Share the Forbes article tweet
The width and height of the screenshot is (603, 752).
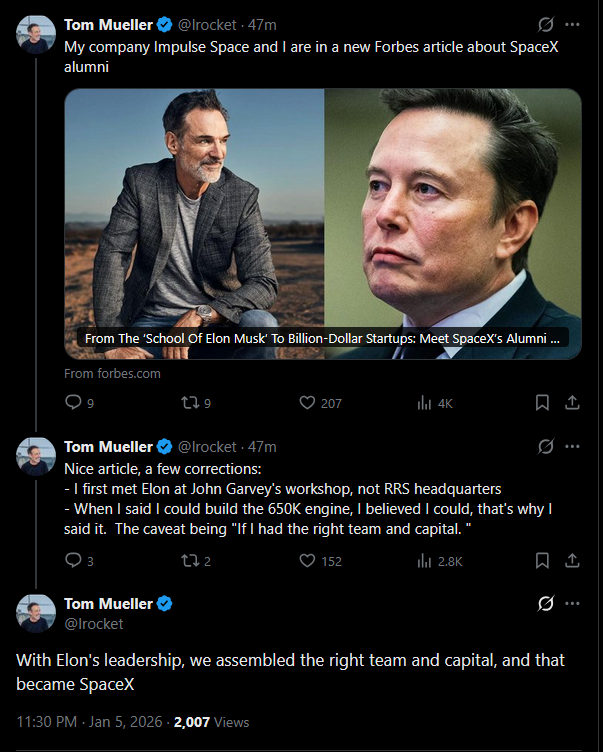click(x=572, y=403)
